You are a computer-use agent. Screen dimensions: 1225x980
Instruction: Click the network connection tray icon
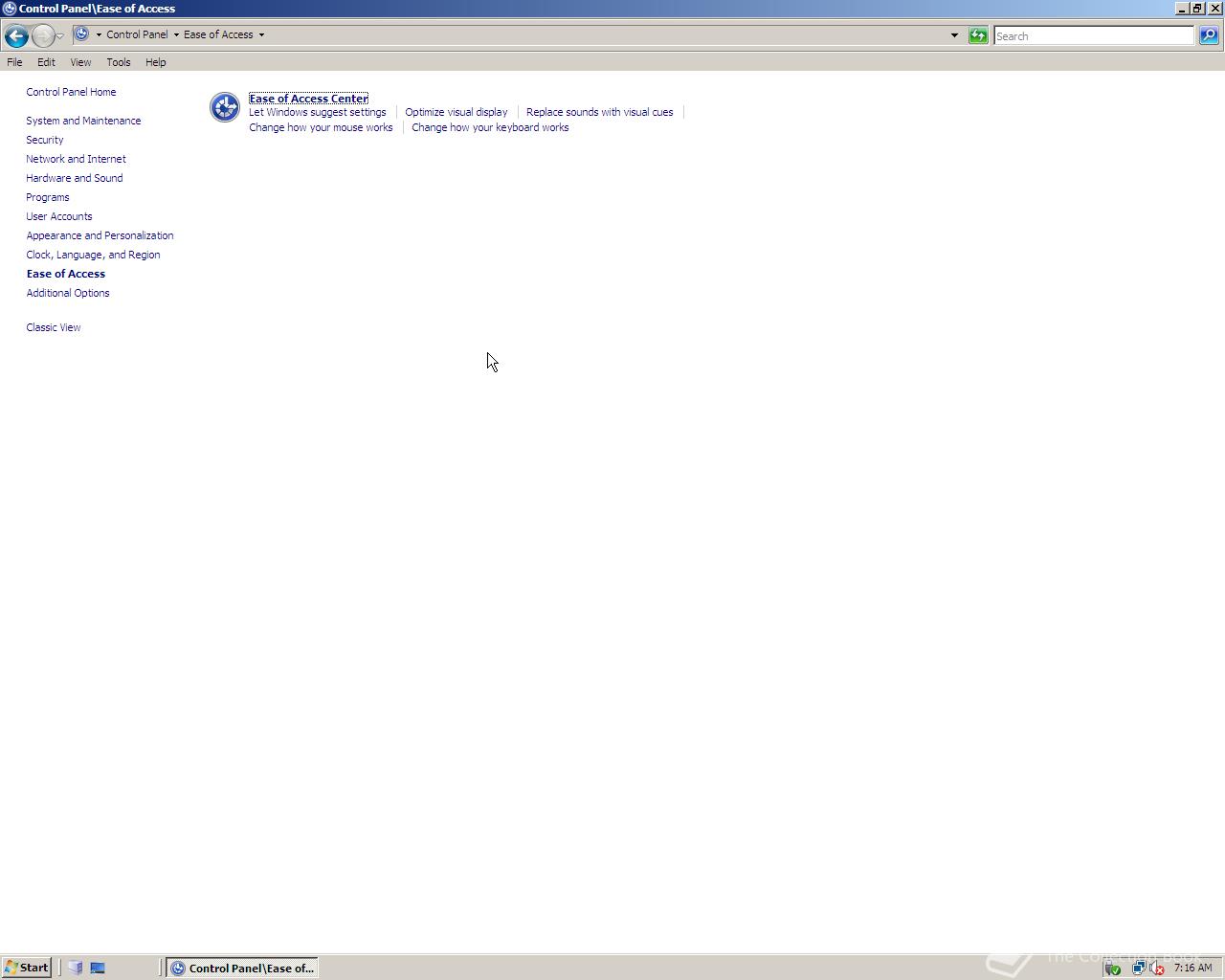(1138, 968)
